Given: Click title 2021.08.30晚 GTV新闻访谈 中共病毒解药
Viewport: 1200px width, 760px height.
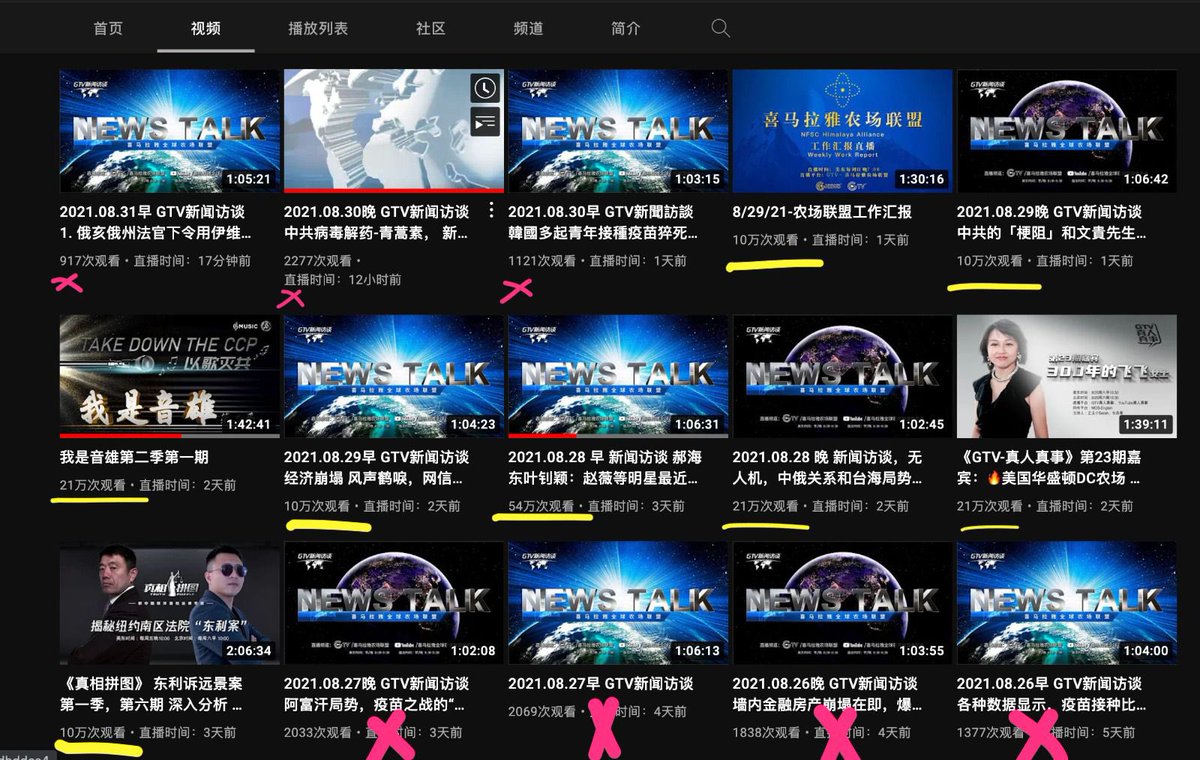Looking at the screenshot, I should (376, 222).
